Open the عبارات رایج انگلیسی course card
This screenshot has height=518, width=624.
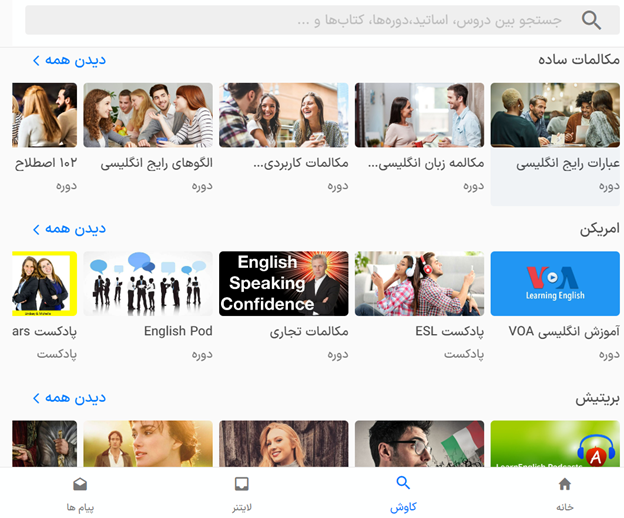(x=555, y=144)
